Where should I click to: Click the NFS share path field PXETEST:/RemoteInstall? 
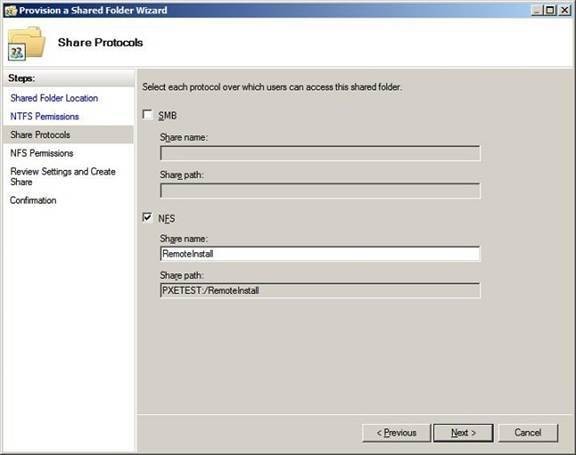pos(320,290)
